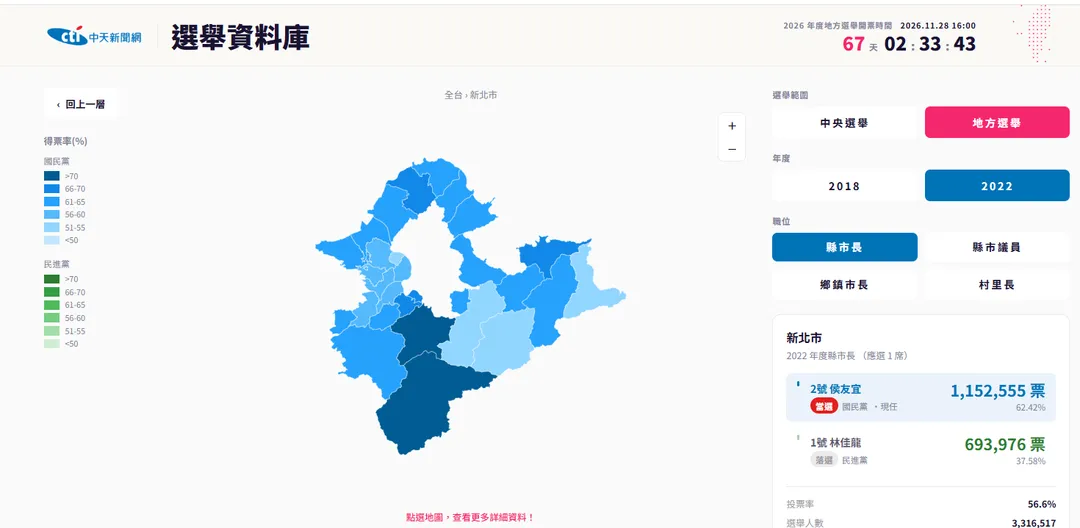Click the 選舉資料庫 page title
1080x528 pixels.
coord(240,37)
